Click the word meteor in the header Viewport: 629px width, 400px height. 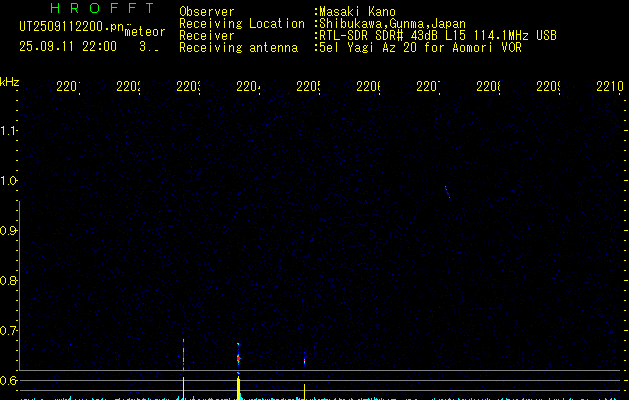click(145, 32)
